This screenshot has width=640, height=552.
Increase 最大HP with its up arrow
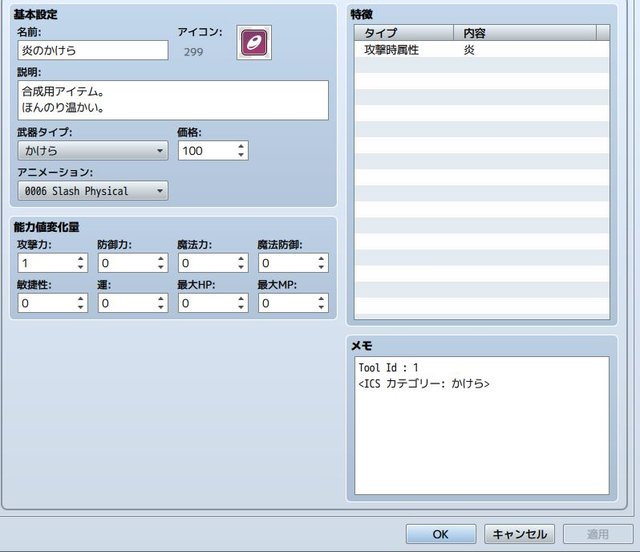point(241,298)
